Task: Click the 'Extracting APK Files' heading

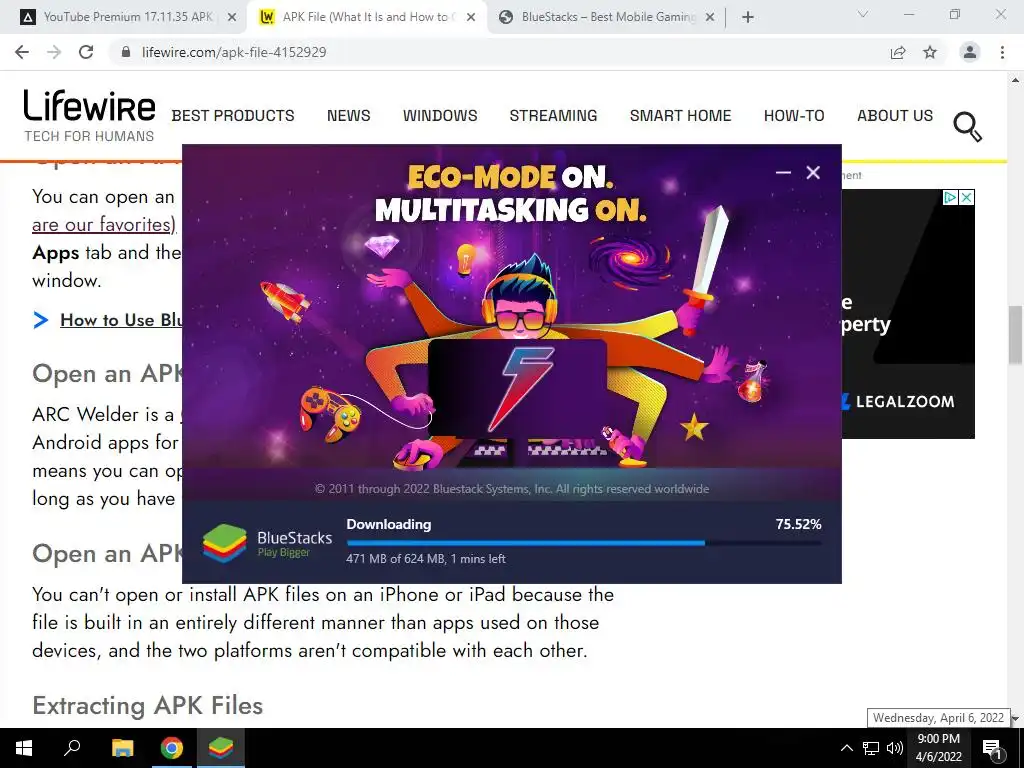Action: (x=148, y=706)
